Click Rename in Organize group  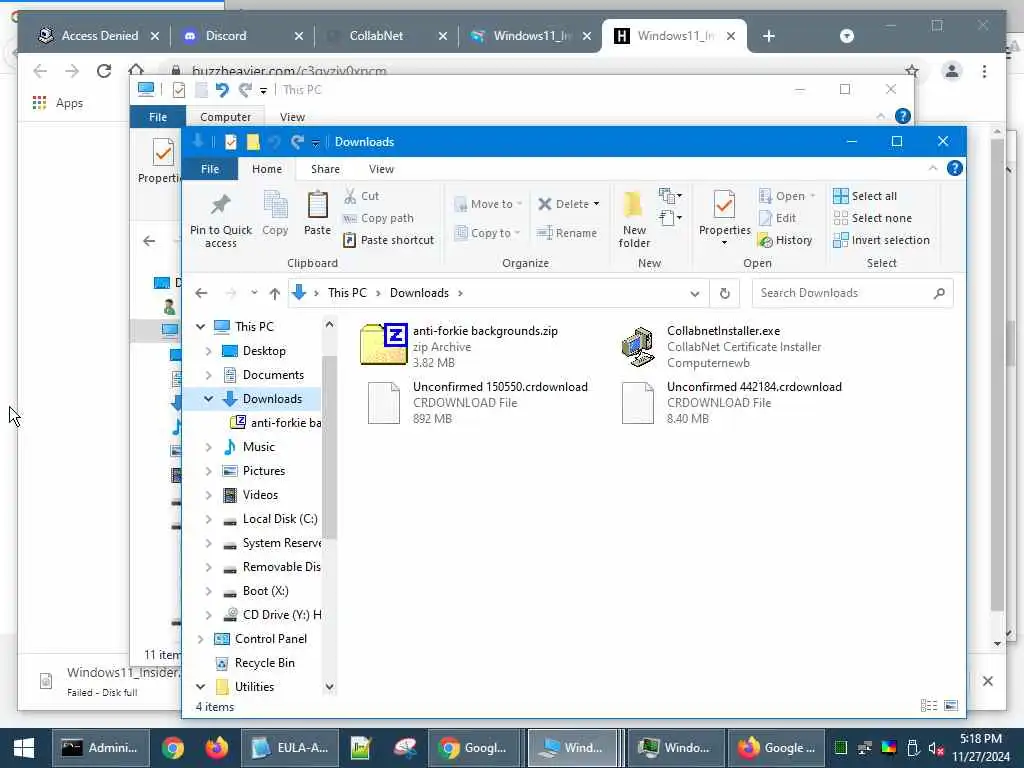[566, 233]
